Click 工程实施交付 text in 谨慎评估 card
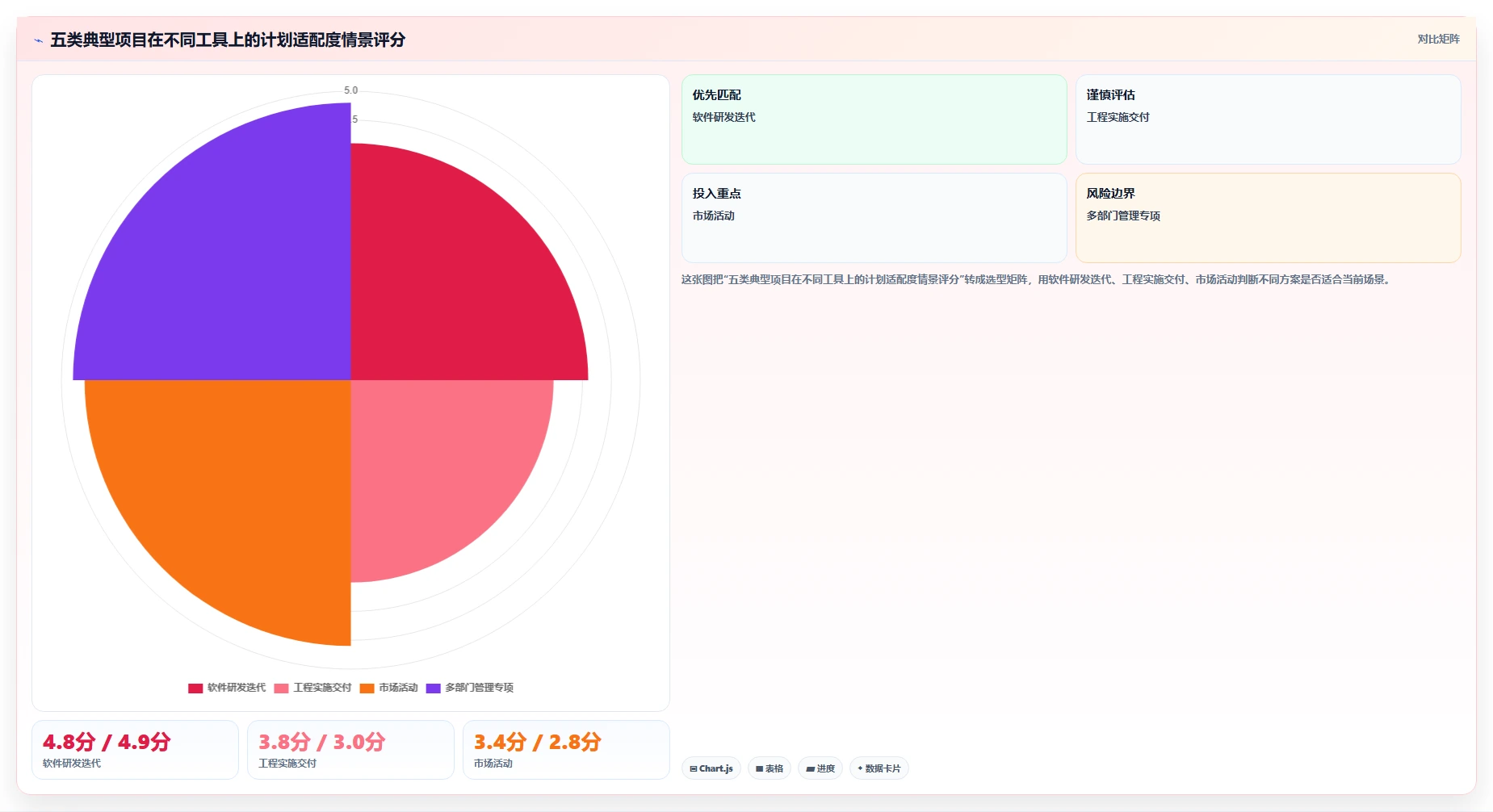 click(x=1118, y=117)
